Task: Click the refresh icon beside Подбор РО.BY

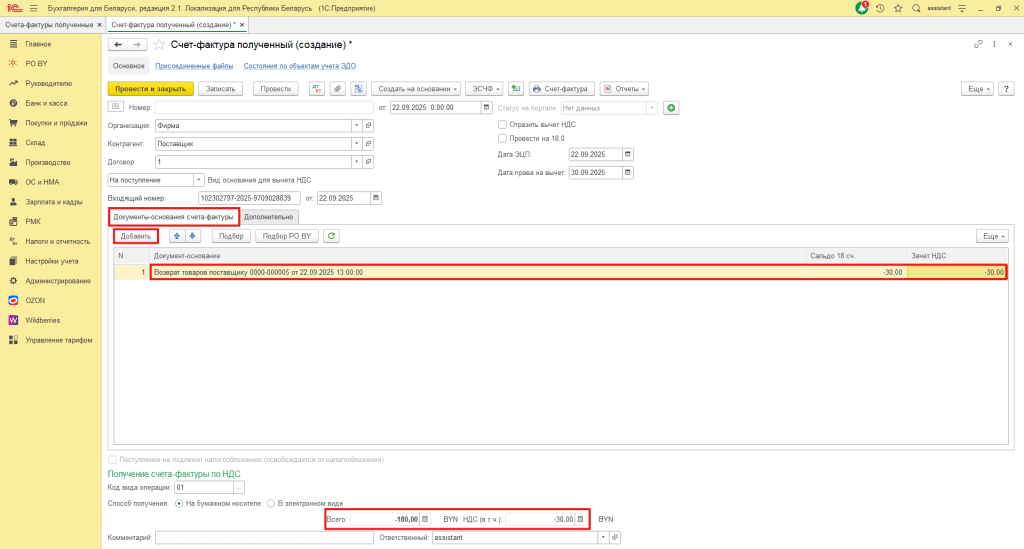Action: (x=332, y=236)
